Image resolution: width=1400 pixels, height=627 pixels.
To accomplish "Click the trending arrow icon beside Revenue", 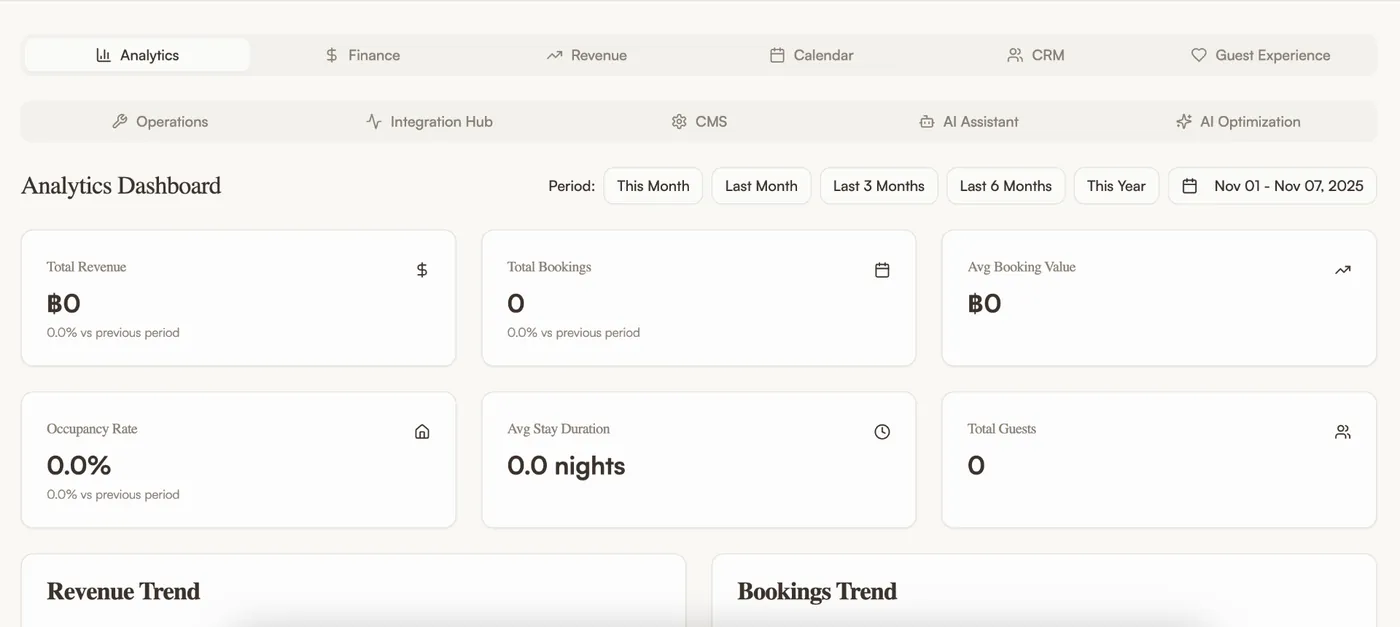I will pos(554,55).
